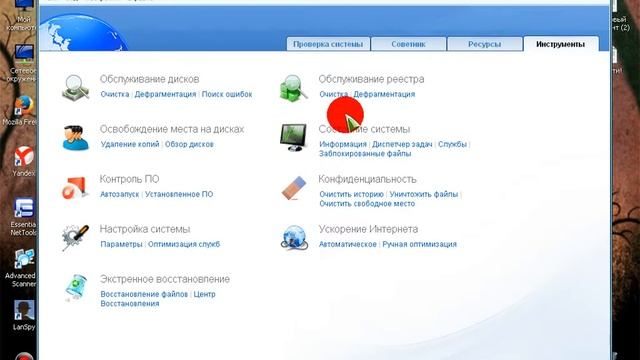Open the Автозапуск link
This screenshot has width=640, height=360.
click(120, 194)
